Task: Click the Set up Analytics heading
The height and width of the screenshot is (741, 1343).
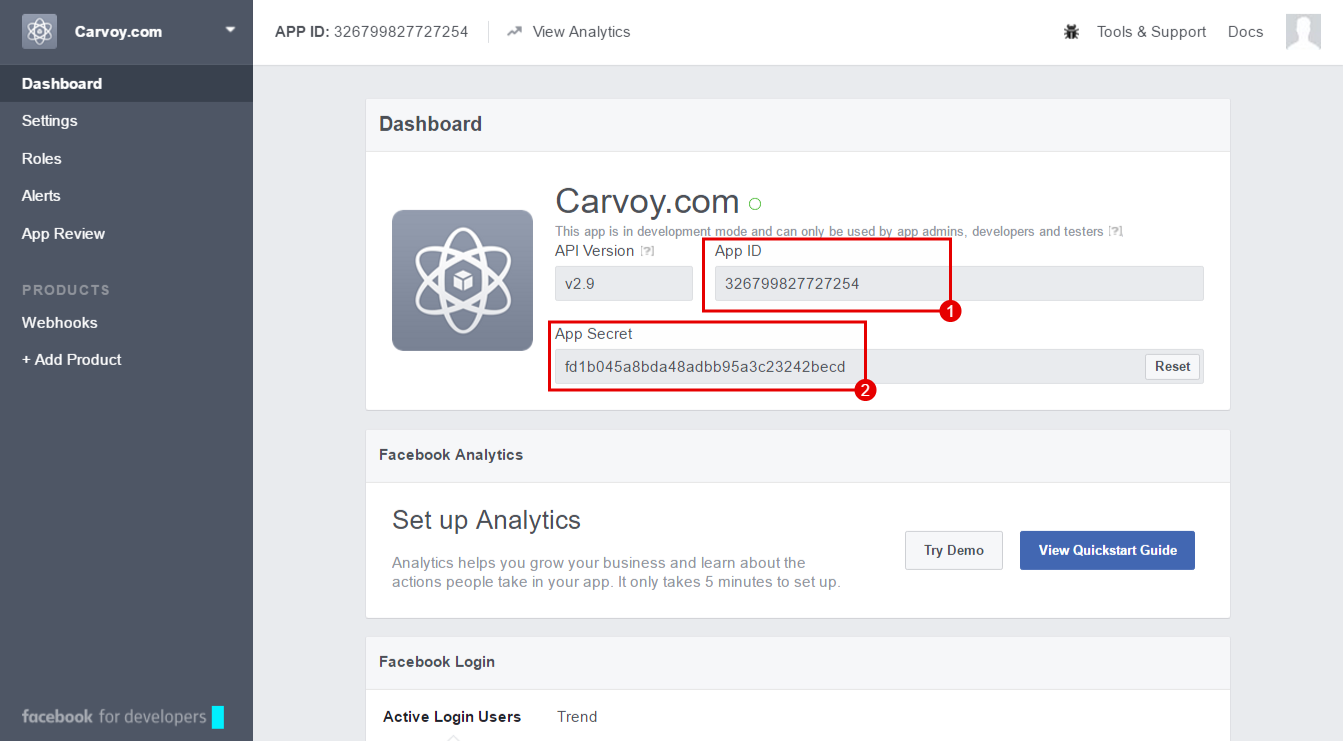Action: tap(486, 521)
